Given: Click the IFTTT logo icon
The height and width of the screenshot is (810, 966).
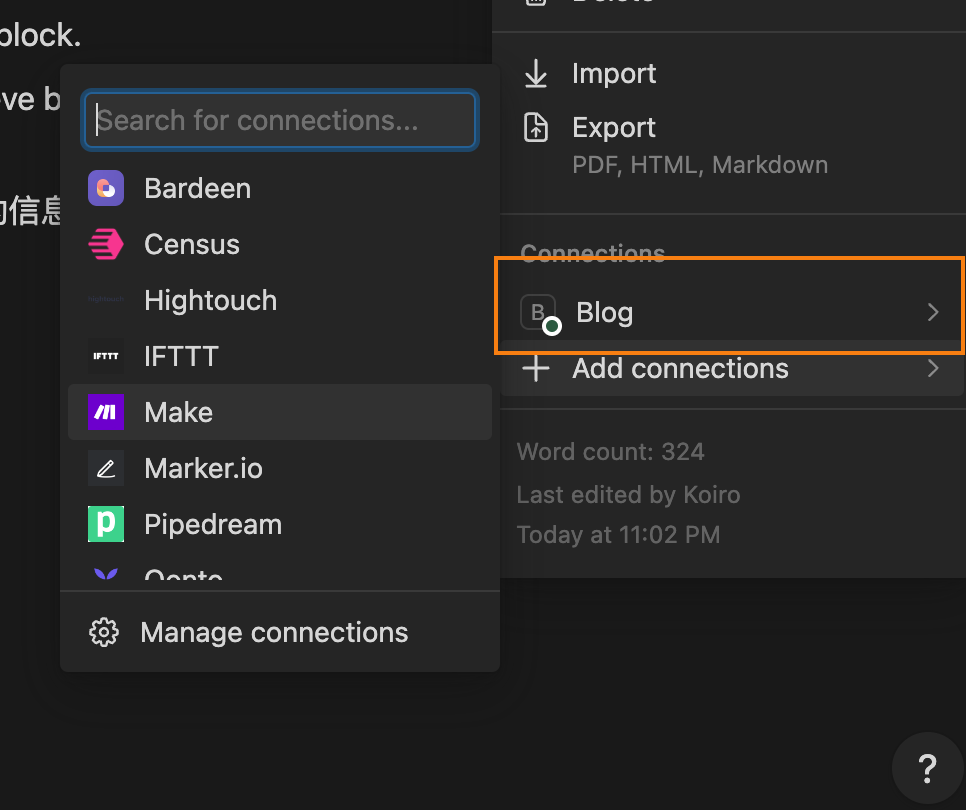Looking at the screenshot, I should [106, 356].
